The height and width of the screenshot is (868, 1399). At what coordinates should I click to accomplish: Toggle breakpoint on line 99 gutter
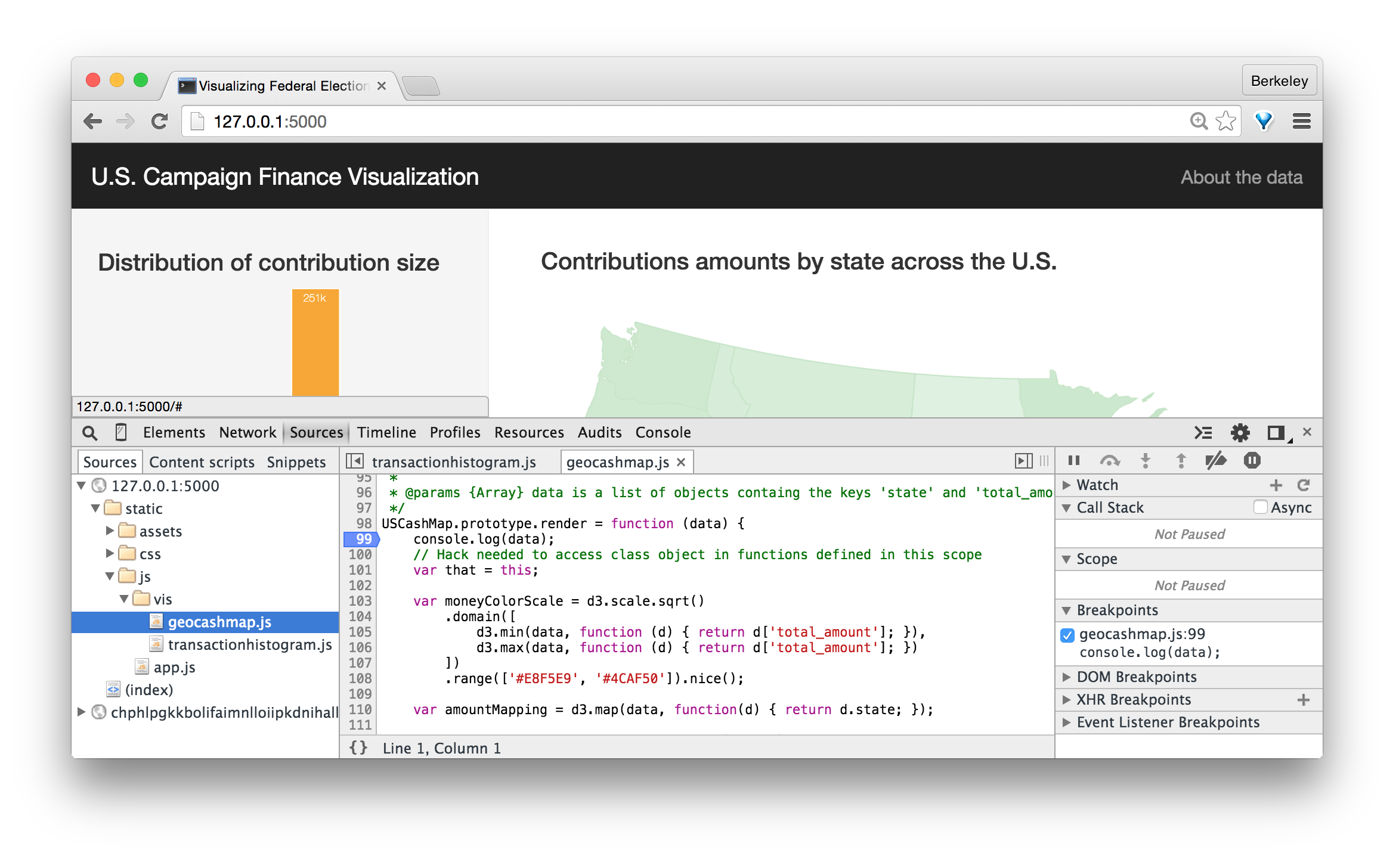click(x=361, y=539)
